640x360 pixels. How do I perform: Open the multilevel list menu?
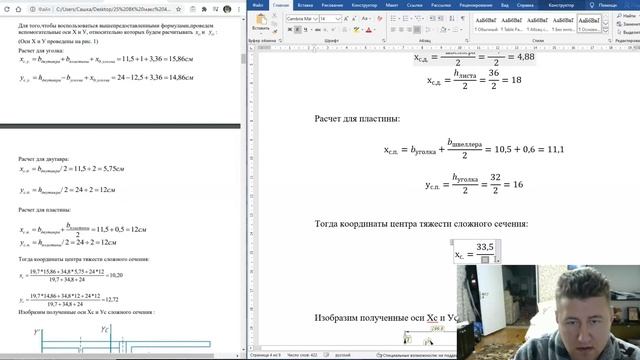(x=418, y=19)
